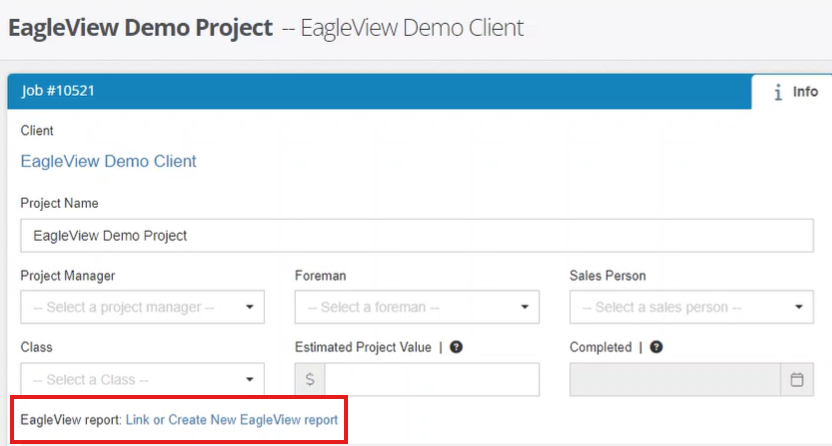
Task: Expand the Project Manager dropdown
Action: point(142,307)
